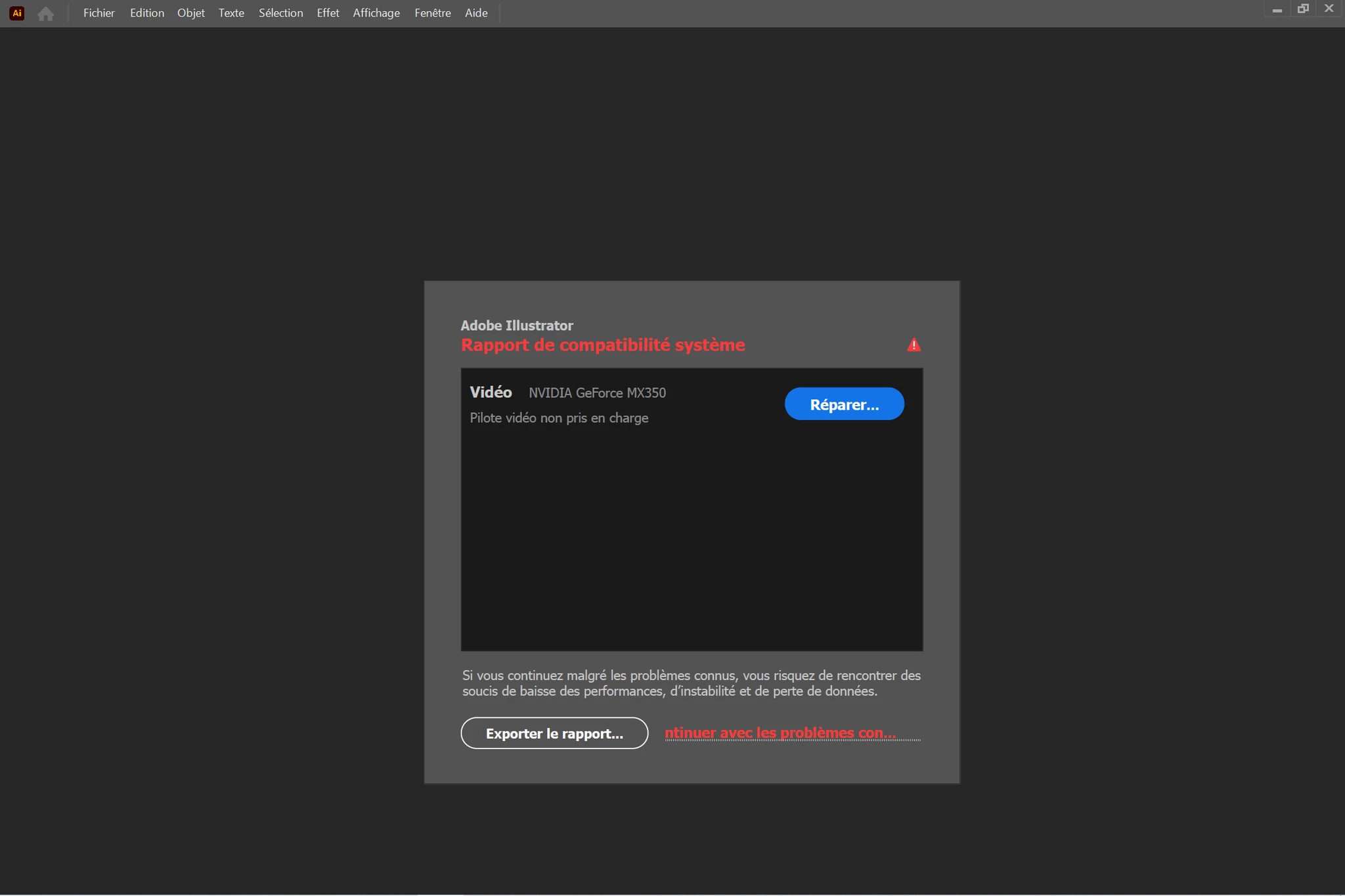This screenshot has width=1345, height=896.
Task: Open the Affichage menu
Action: pyautogui.click(x=376, y=13)
